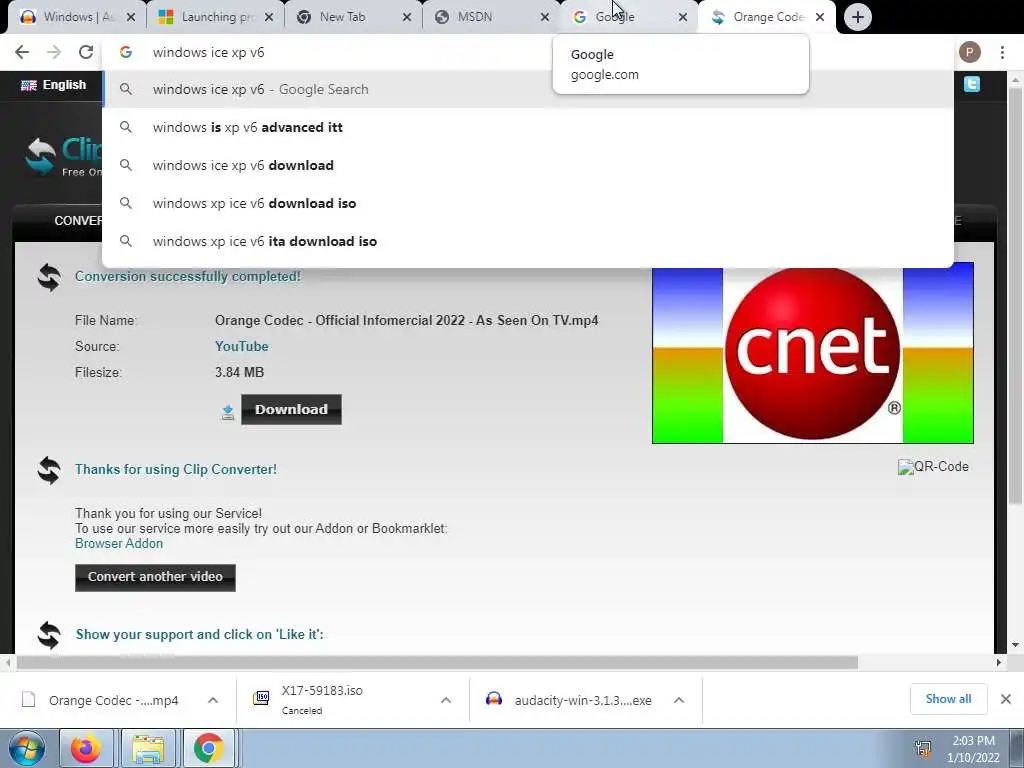1024x768 pixels.
Task: Open Firefox from the taskbar
Action: point(86,748)
